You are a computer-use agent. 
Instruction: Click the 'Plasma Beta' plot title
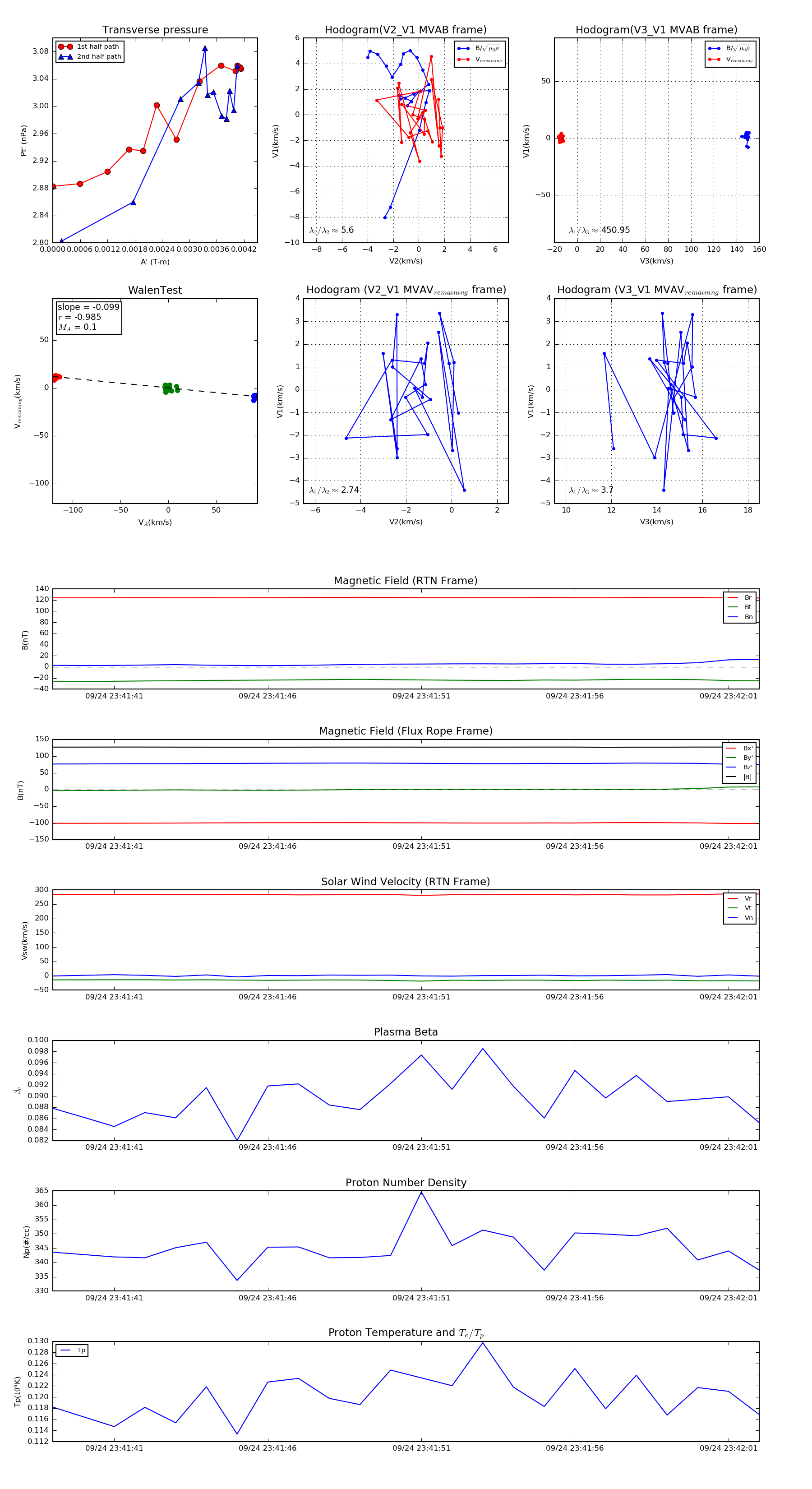coord(406,1032)
